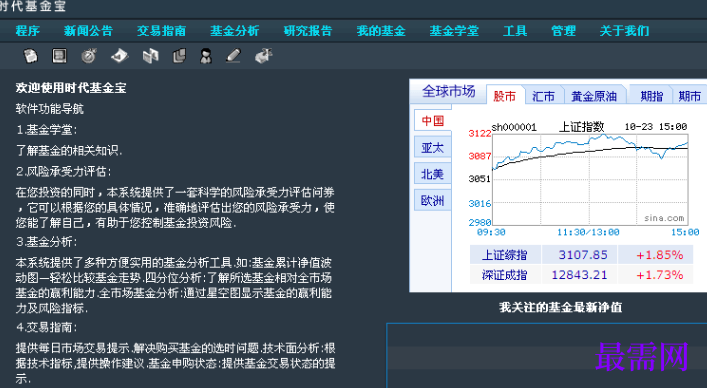This screenshot has height=388, width=707.
Task: Click the wrench tools toolbar icon
Action: point(263,56)
